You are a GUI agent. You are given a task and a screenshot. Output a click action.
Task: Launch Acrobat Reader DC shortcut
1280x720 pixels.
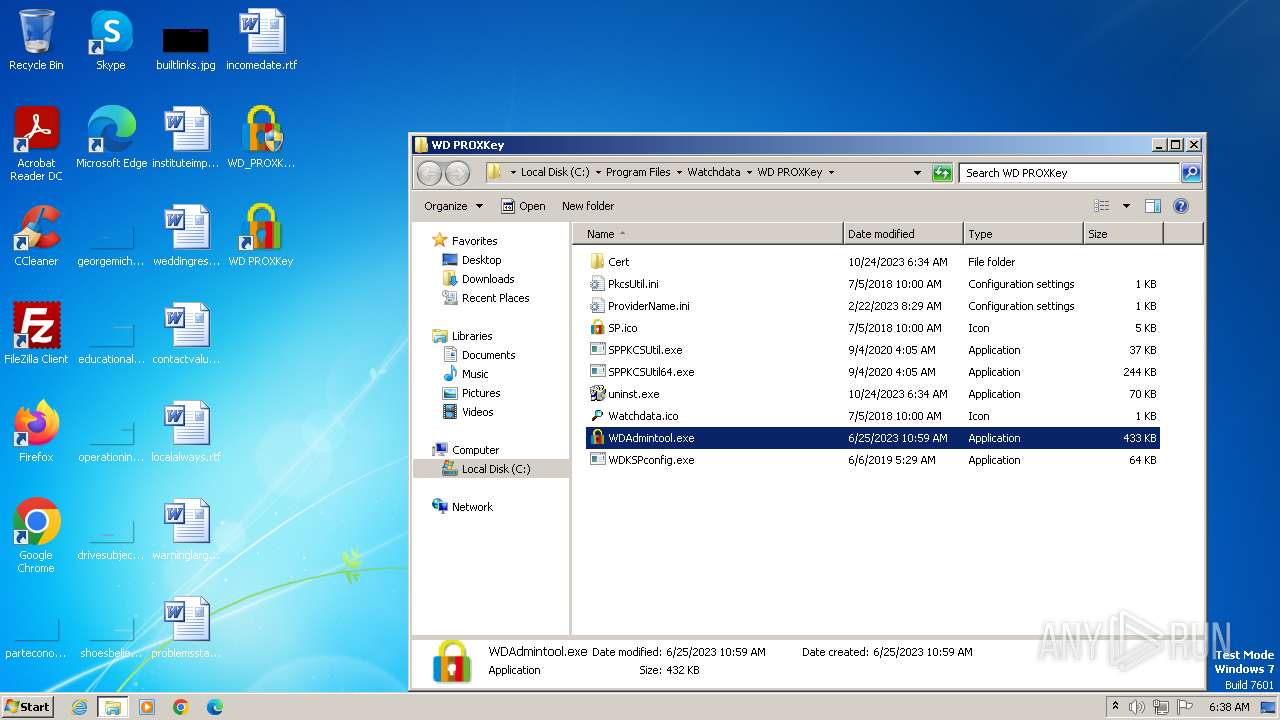pyautogui.click(x=36, y=144)
